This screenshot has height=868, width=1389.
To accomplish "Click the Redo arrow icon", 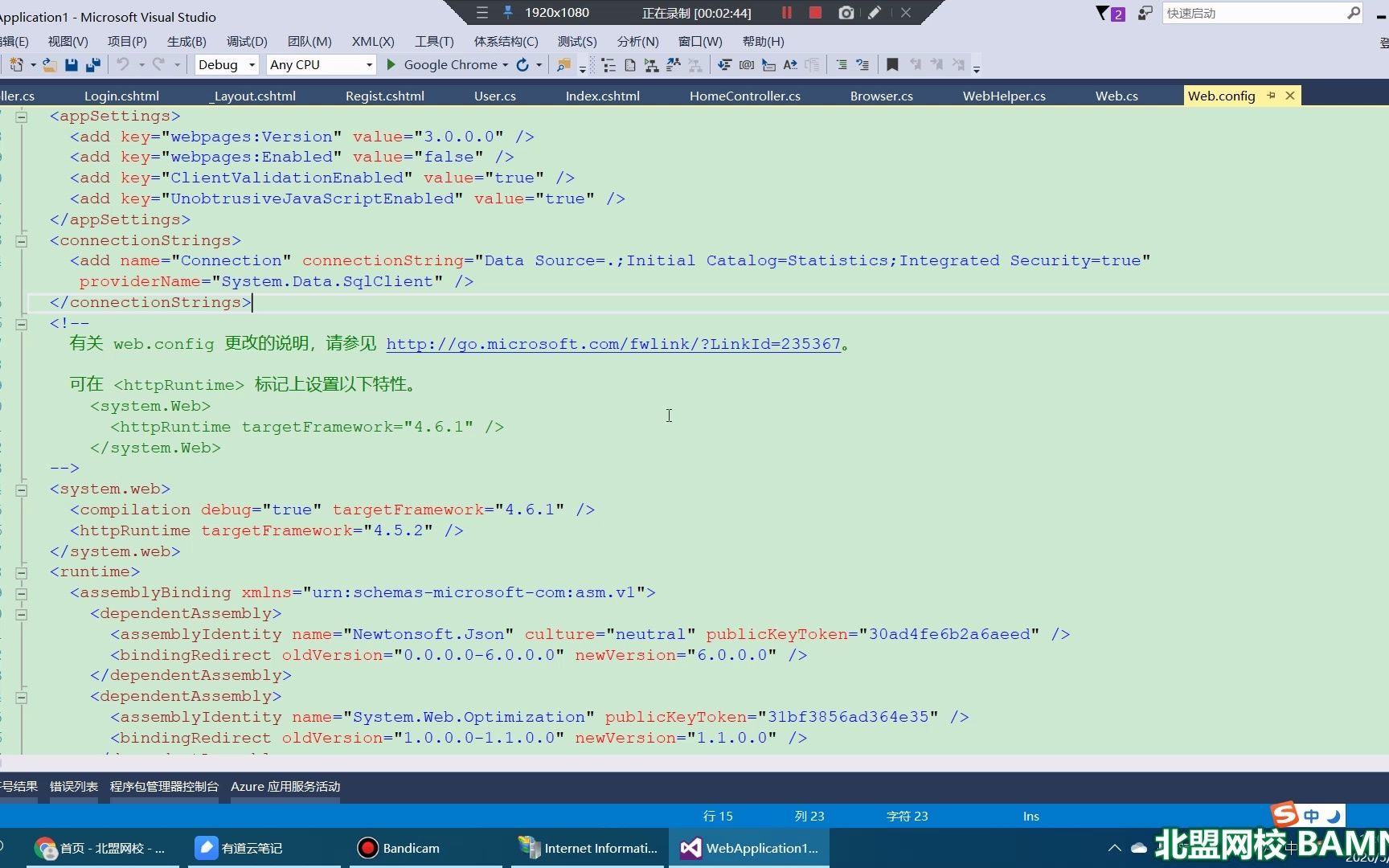I will pos(158,64).
